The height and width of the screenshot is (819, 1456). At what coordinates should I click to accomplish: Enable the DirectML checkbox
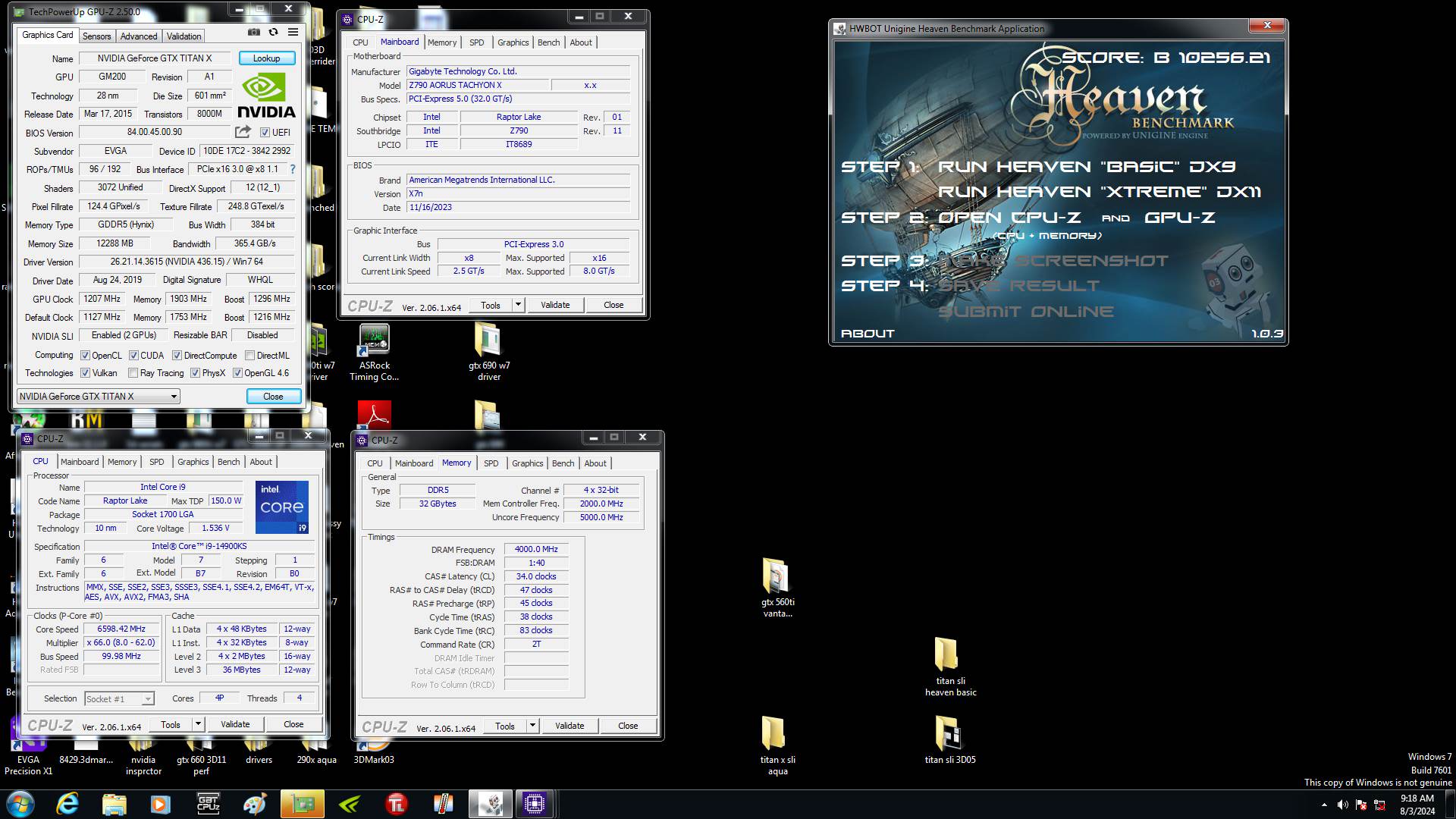249,356
